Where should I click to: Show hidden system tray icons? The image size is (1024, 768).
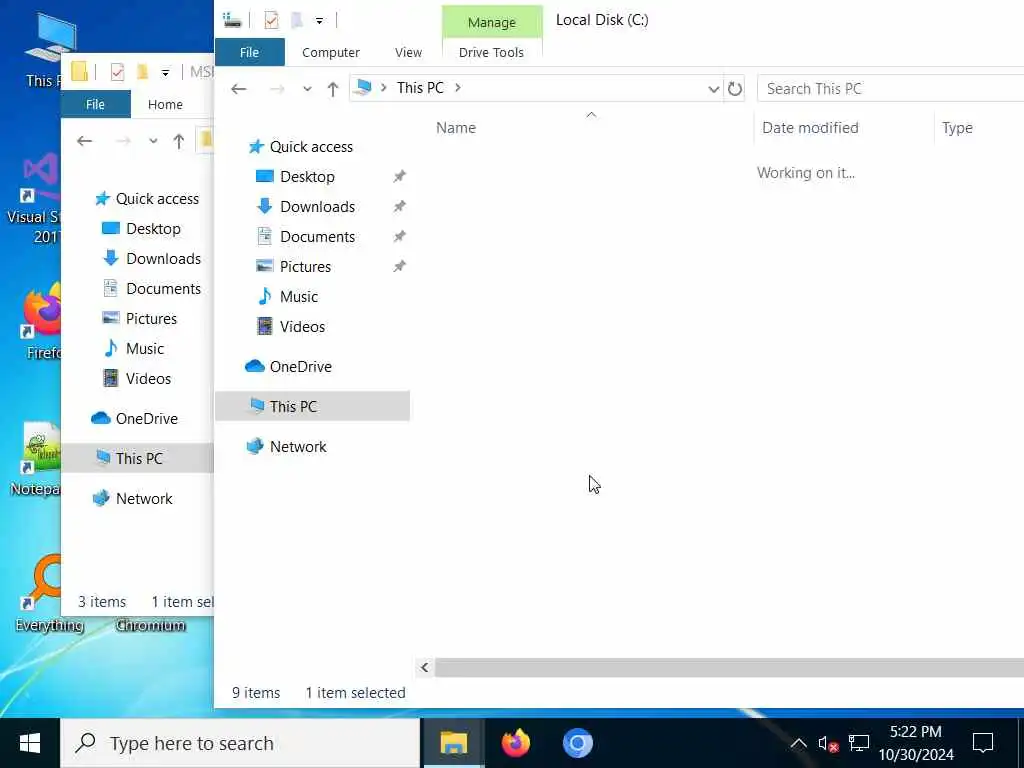click(798, 743)
